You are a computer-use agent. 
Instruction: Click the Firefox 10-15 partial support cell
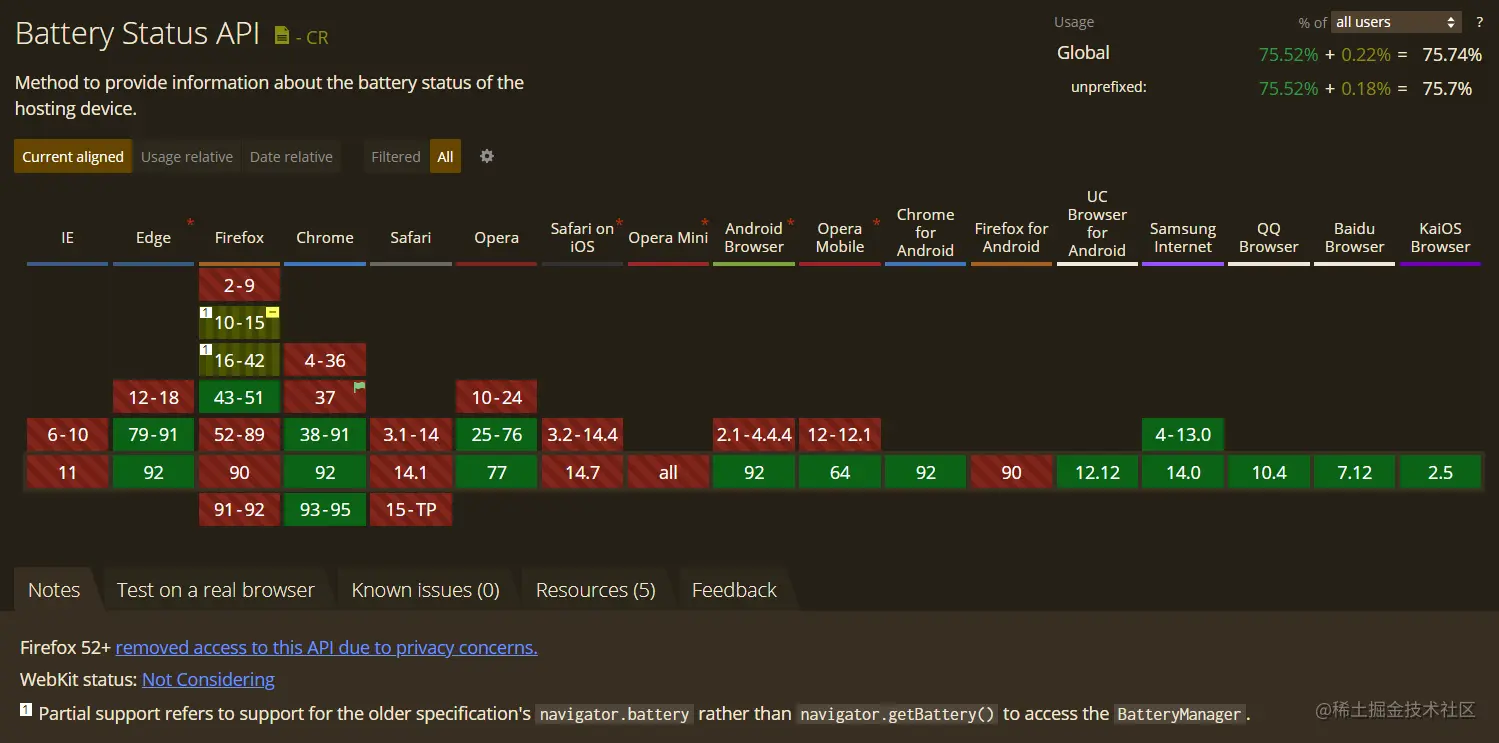pyautogui.click(x=239, y=322)
